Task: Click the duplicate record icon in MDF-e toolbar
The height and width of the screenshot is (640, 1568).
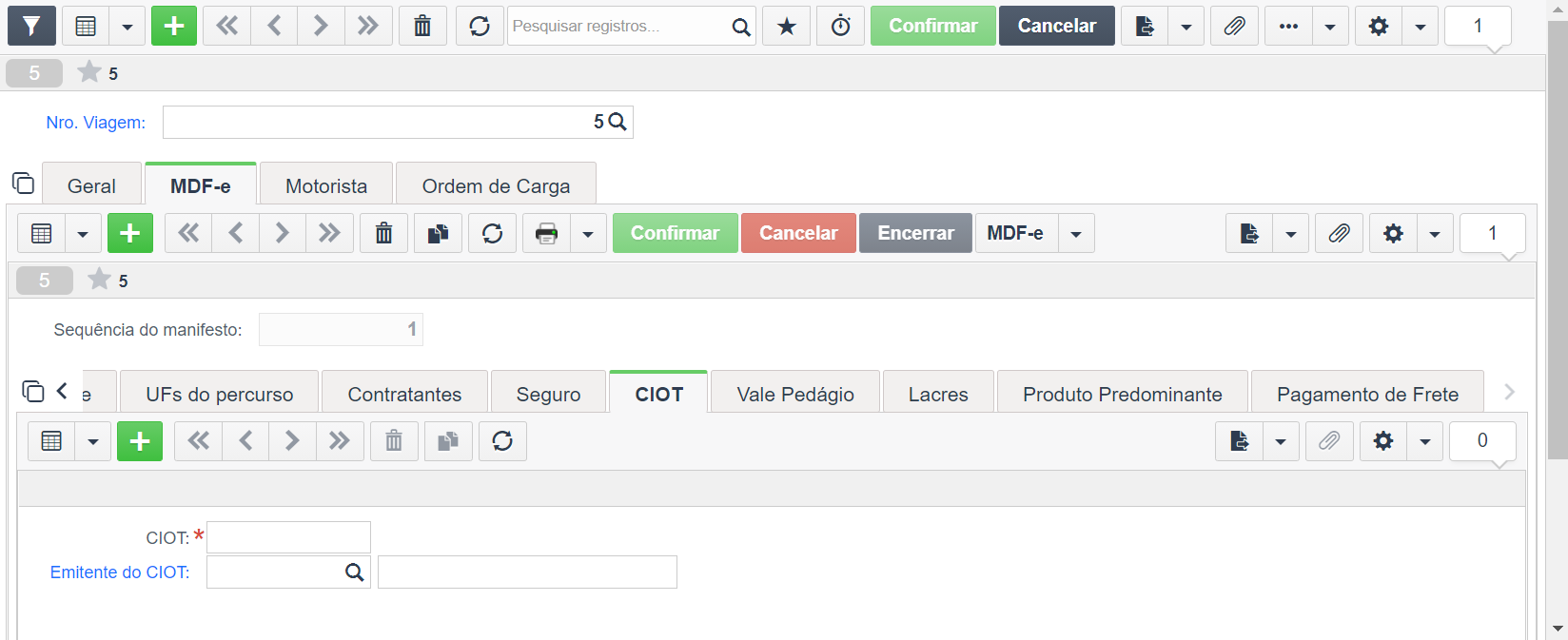Action: [x=438, y=233]
